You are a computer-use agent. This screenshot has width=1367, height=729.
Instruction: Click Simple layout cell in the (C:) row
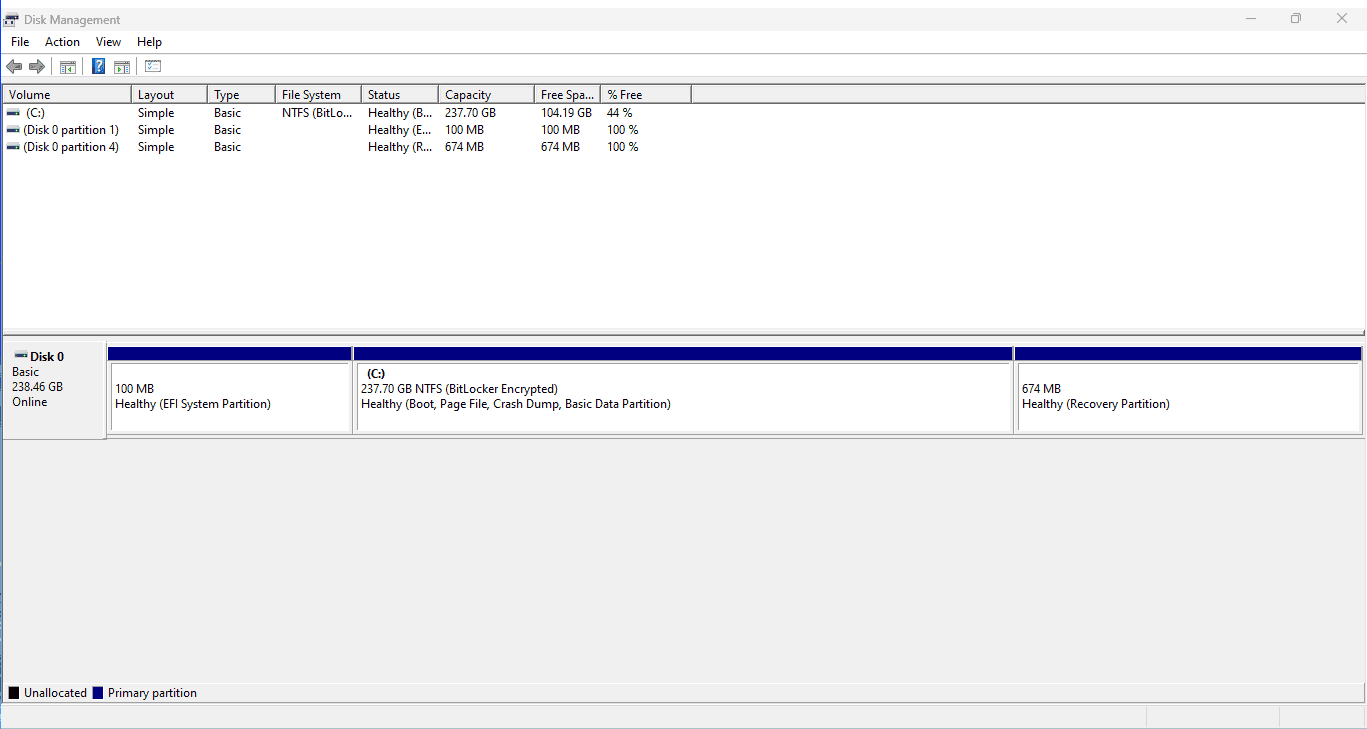(156, 113)
